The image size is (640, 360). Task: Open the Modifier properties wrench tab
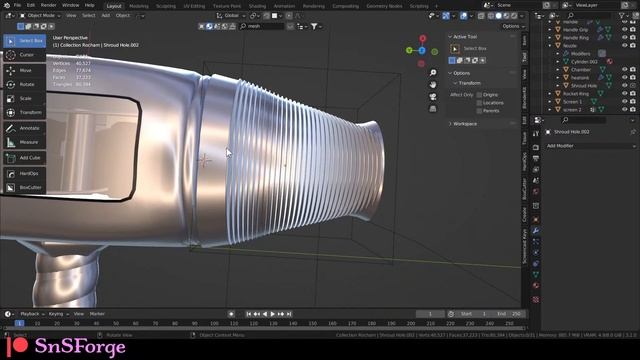pyautogui.click(x=536, y=231)
